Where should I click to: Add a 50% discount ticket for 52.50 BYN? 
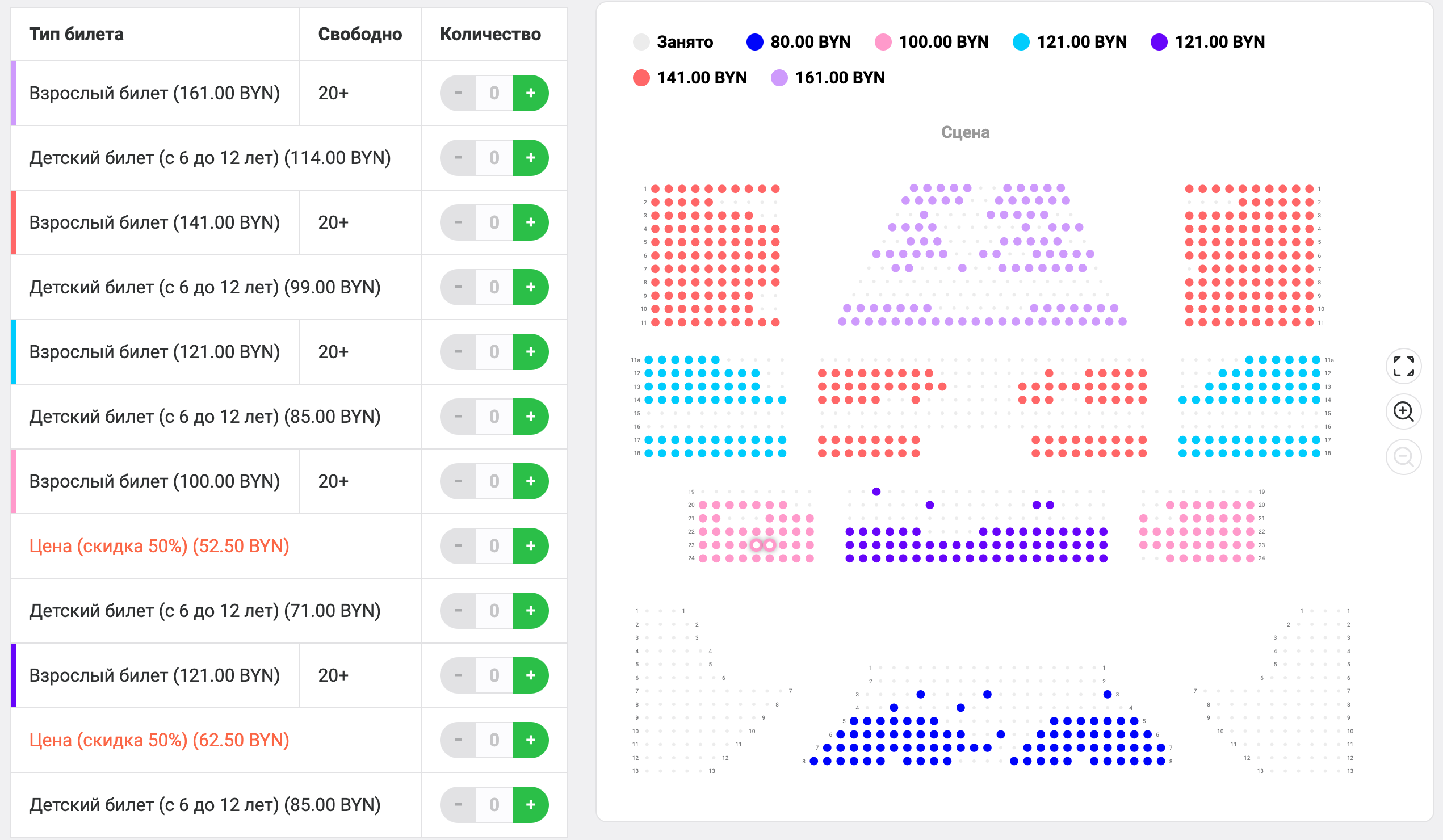click(530, 545)
